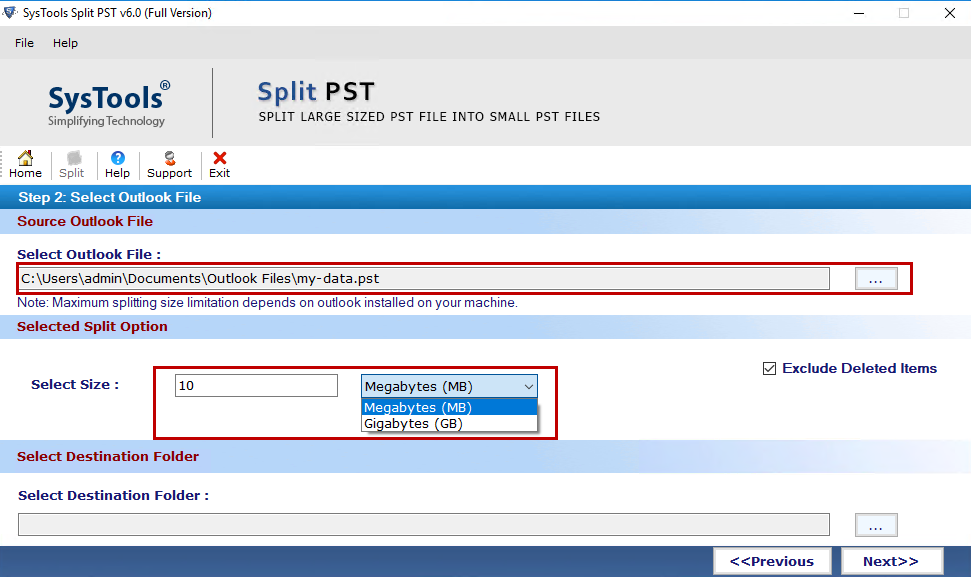The width and height of the screenshot is (971, 577).
Task: Click the SysTools app icon in title bar
Action: pos(9,12)
